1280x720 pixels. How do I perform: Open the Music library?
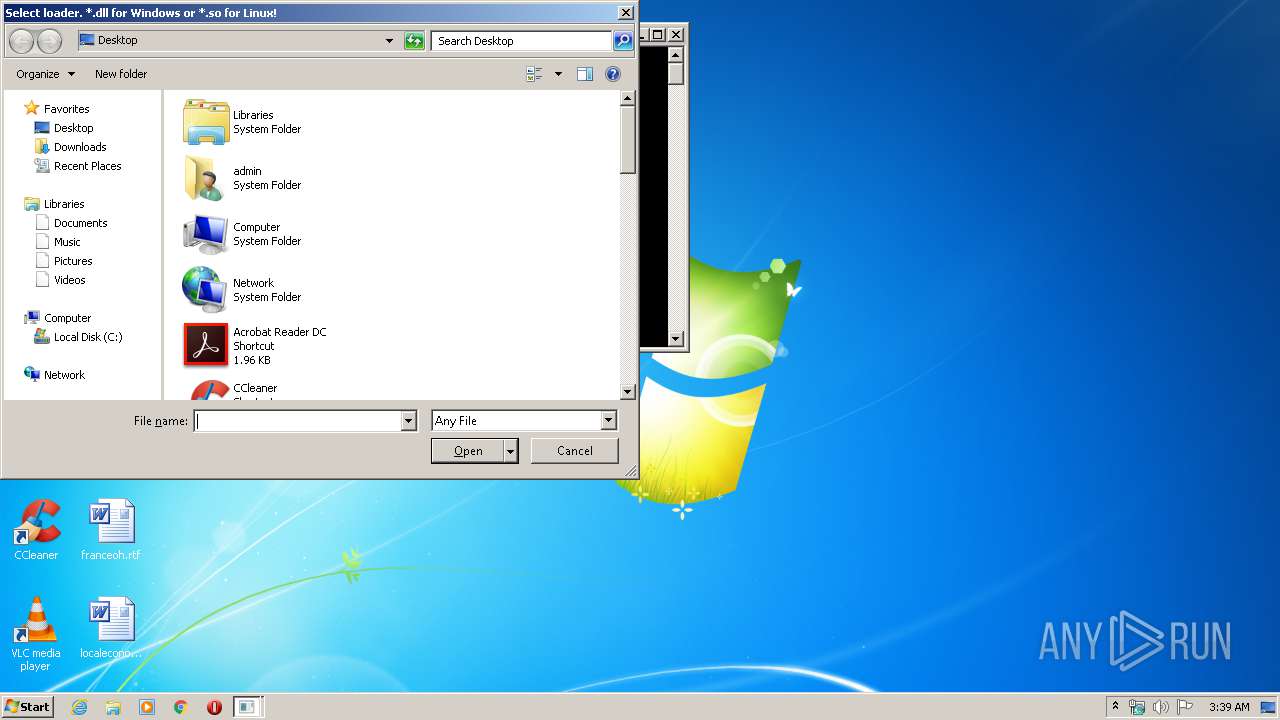click(67, 242)
